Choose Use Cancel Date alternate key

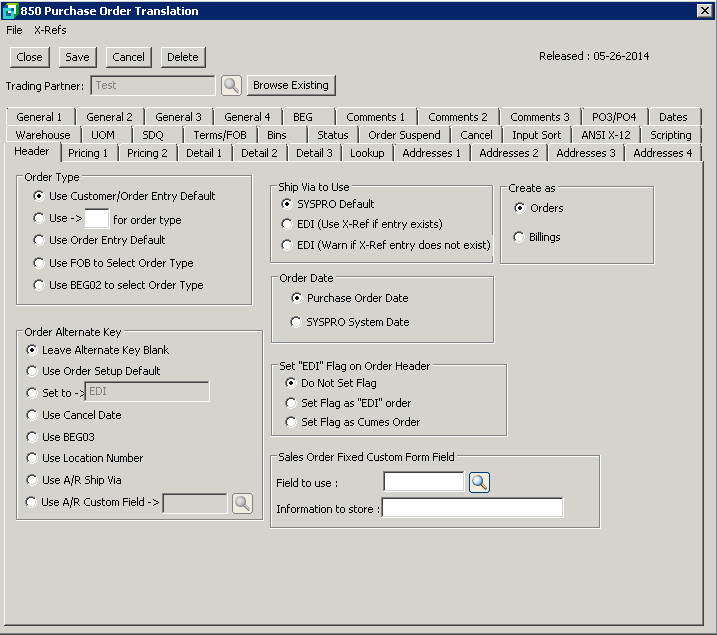(32, 415)
